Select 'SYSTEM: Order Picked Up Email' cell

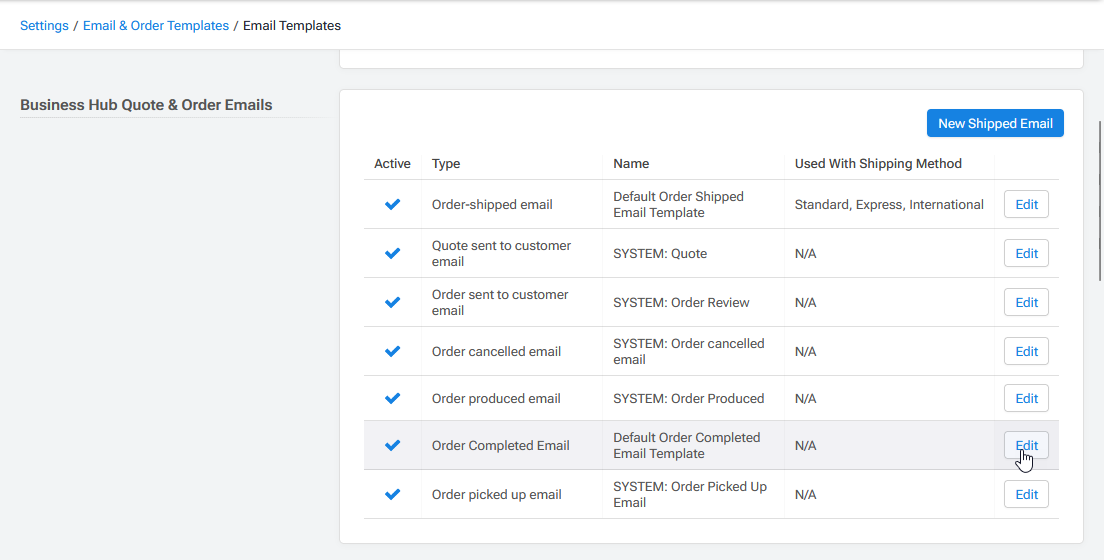tap(693, 494)
